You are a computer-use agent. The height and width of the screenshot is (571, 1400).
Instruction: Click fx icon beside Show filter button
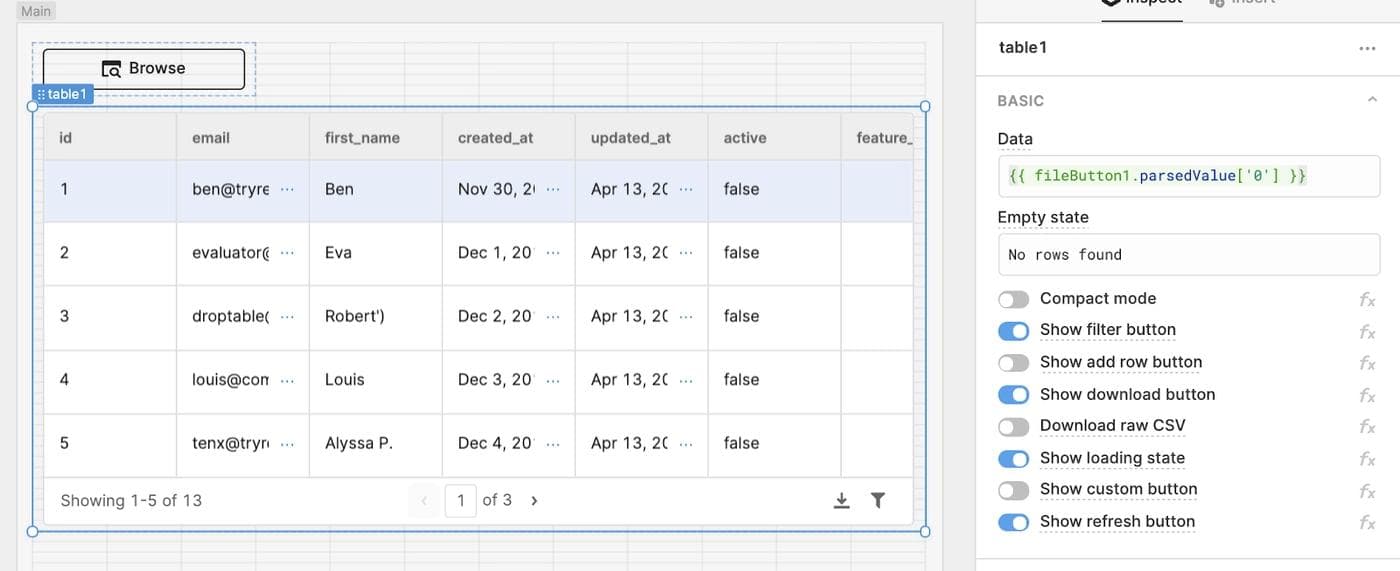[1367, 331]
